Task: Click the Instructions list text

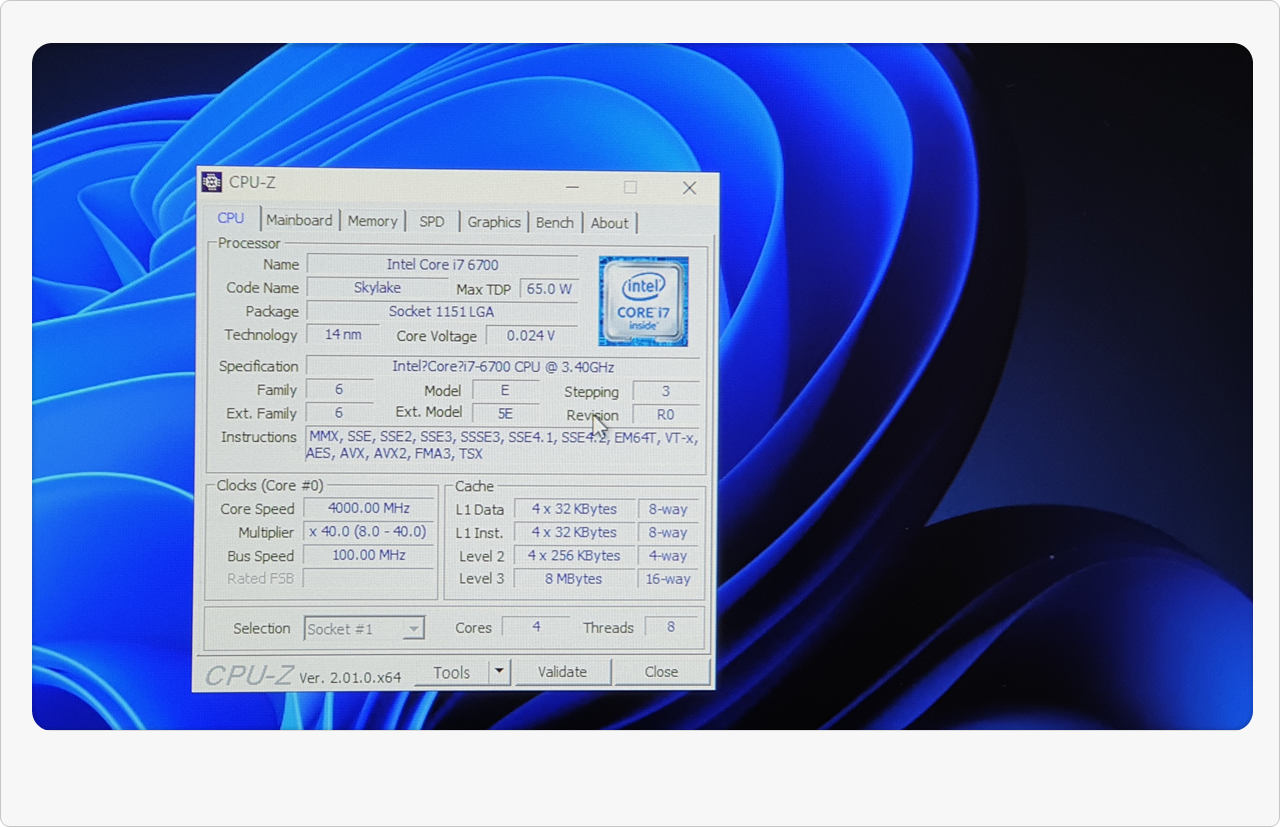Action: click(502, 446)
